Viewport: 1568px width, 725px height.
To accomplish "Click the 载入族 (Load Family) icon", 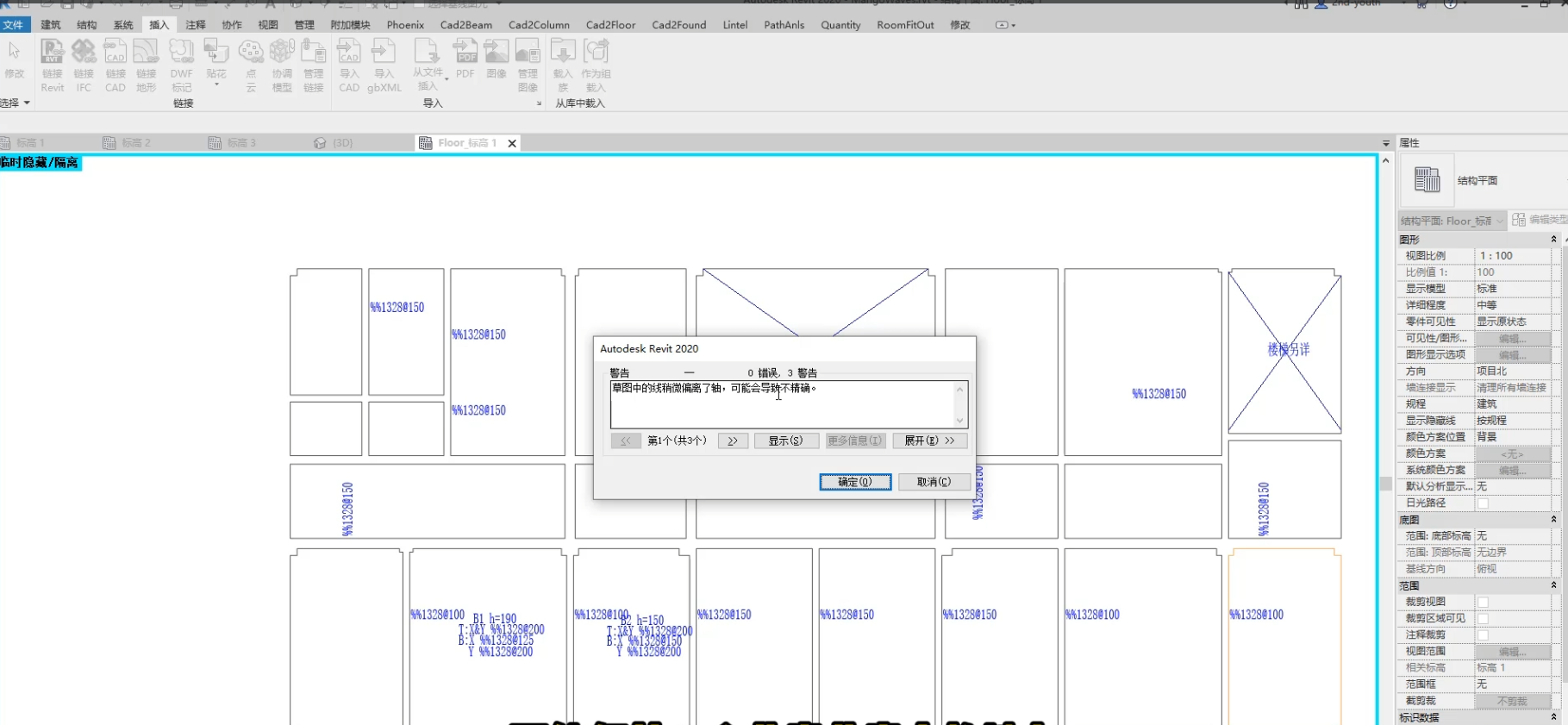I will click(563, 65).
